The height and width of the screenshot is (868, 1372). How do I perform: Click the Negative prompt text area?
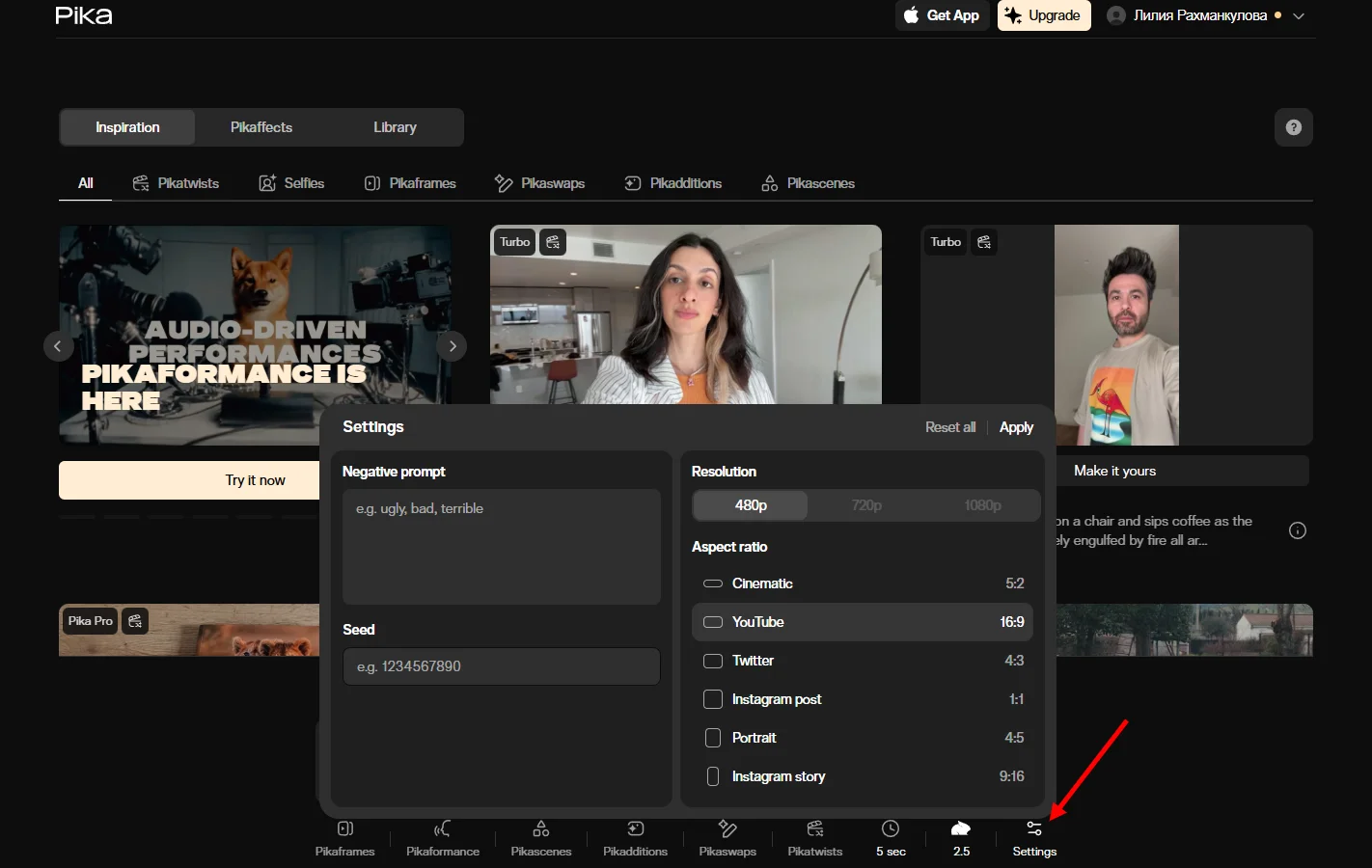click(502, 547)
